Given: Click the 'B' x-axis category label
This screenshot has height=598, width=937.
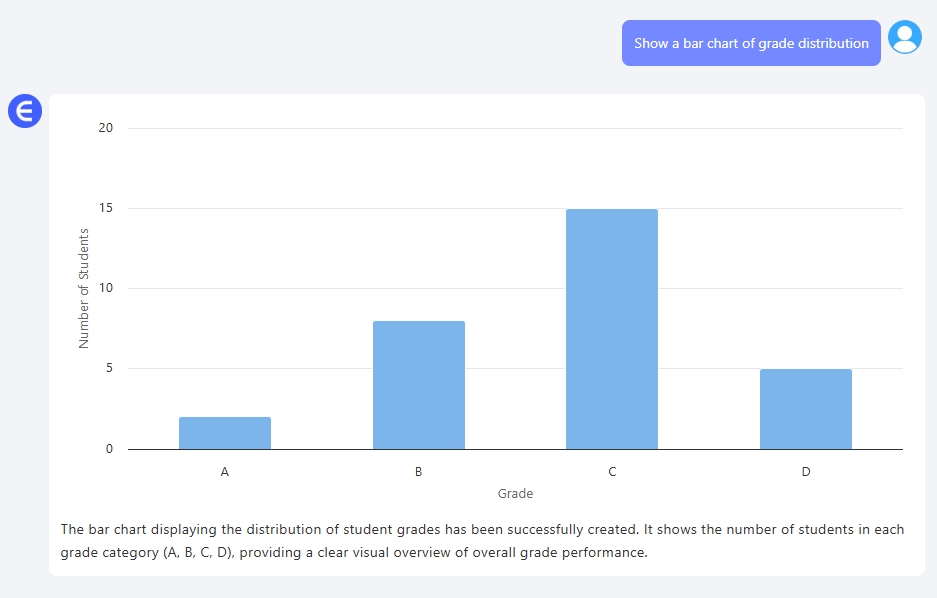Looking at the screenshot, I should click(x=418, y=471).
